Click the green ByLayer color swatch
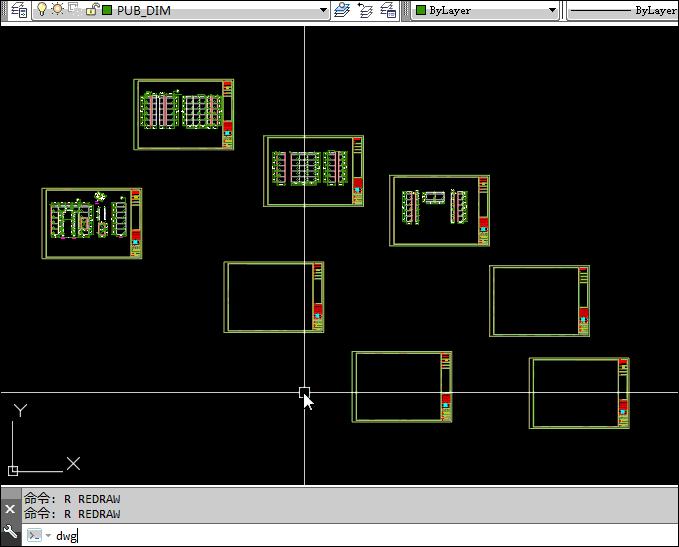This screenshot has width=679, height=547. (x=420, y=10)
